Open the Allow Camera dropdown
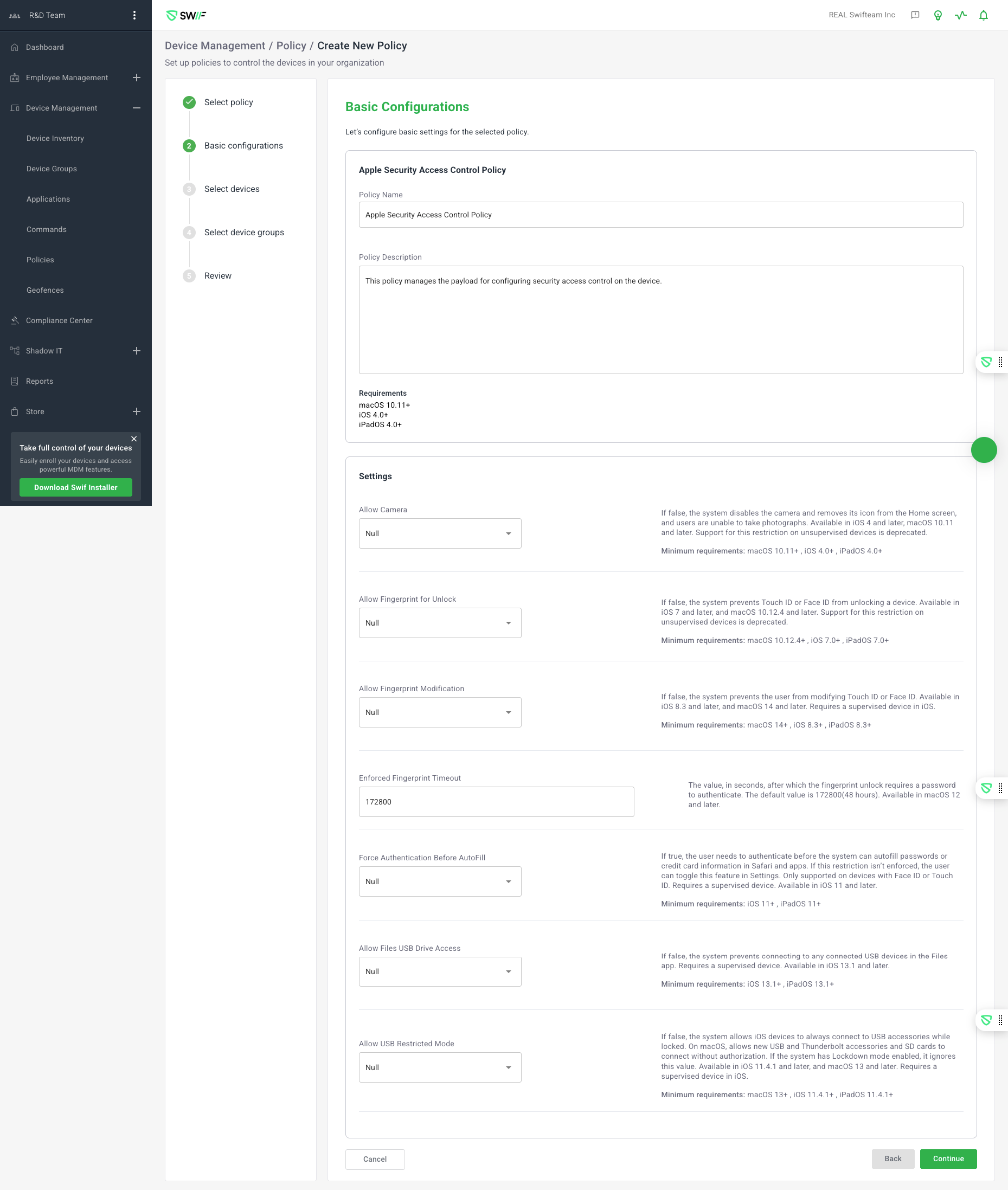Screen dimensions: 1008x1191 click(439, 533)
